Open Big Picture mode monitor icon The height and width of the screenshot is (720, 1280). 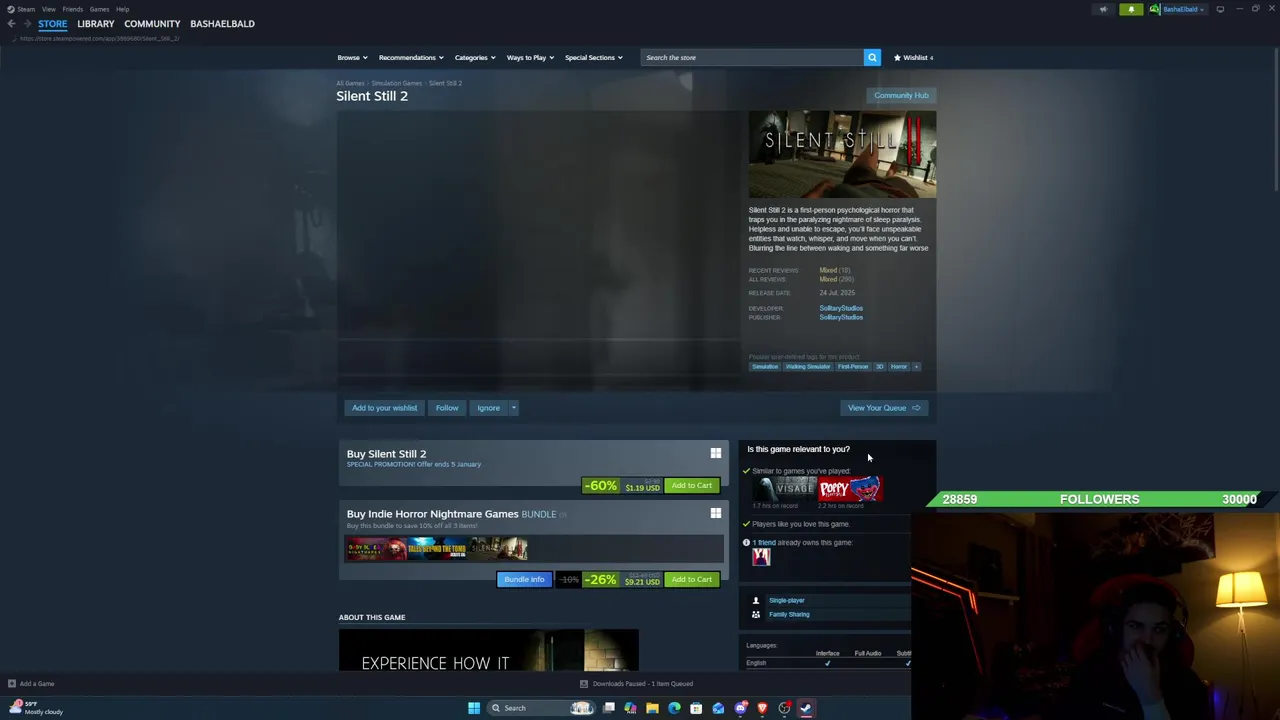click(1220, 9)
